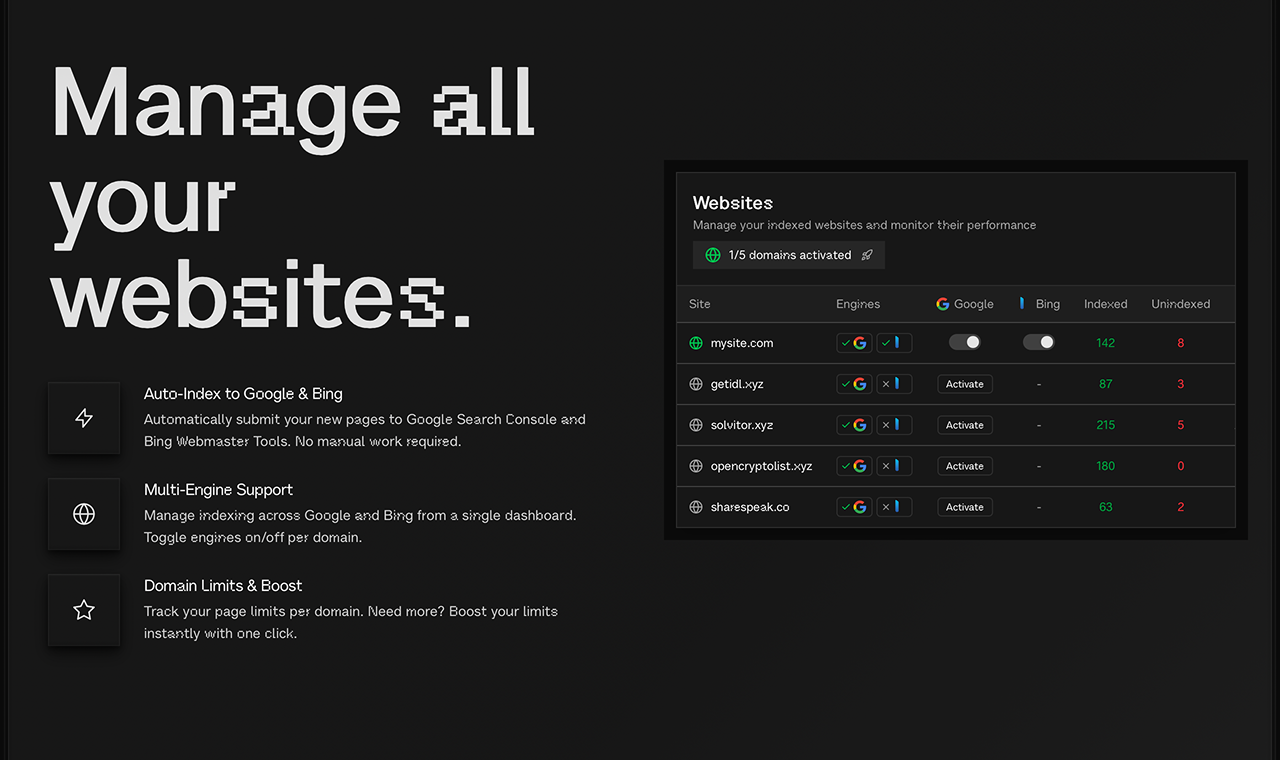Viewport: 1280px width, 760px height.
Task: Click the lightning bolt Auto-Index icon
Action: point(84,418)
